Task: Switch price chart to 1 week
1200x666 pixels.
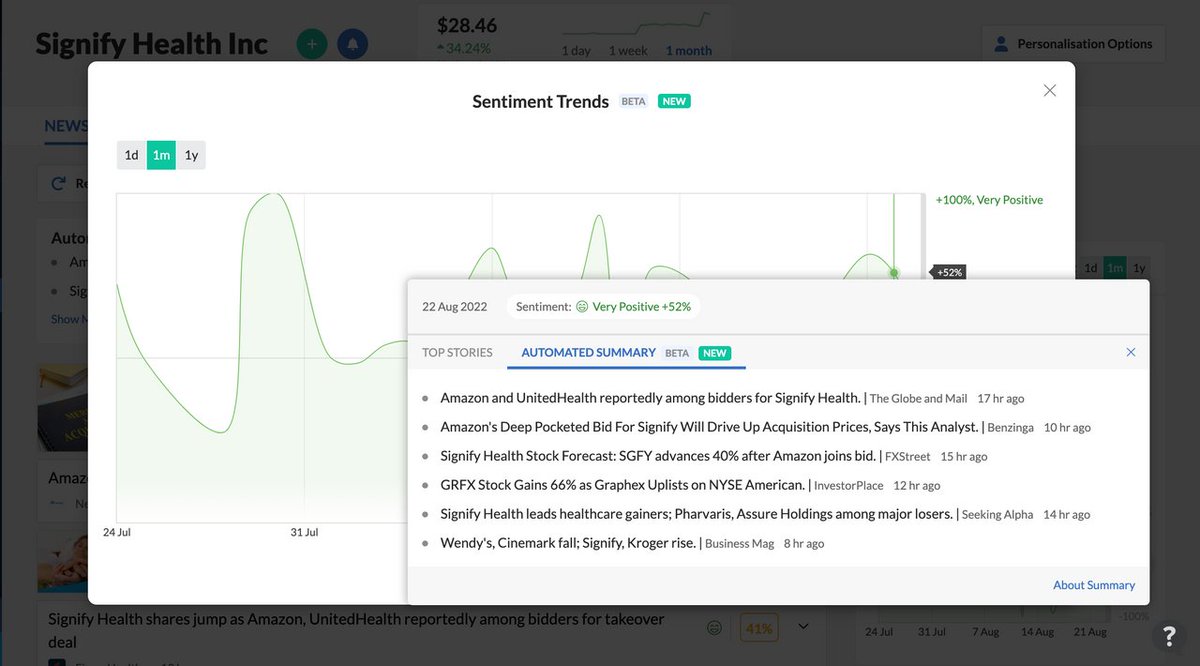Action: click(x=627, y=50)
